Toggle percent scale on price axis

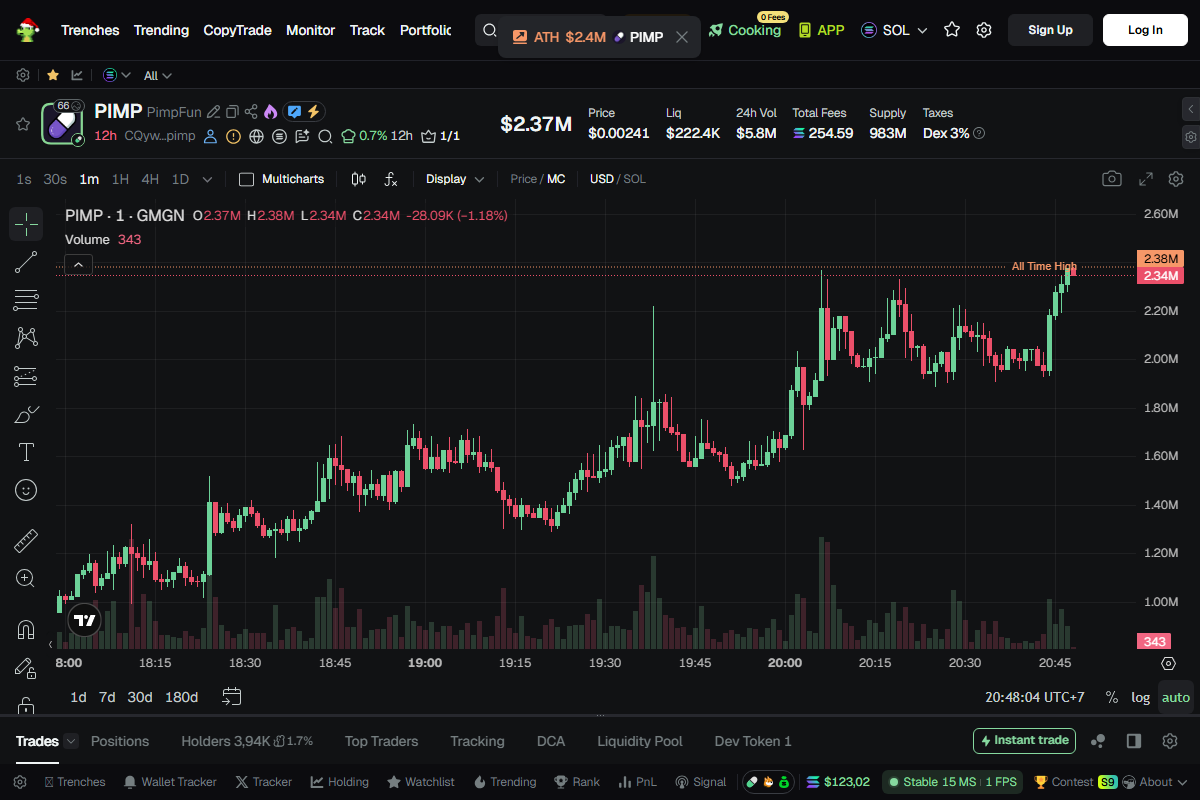tap(1111, 697)
